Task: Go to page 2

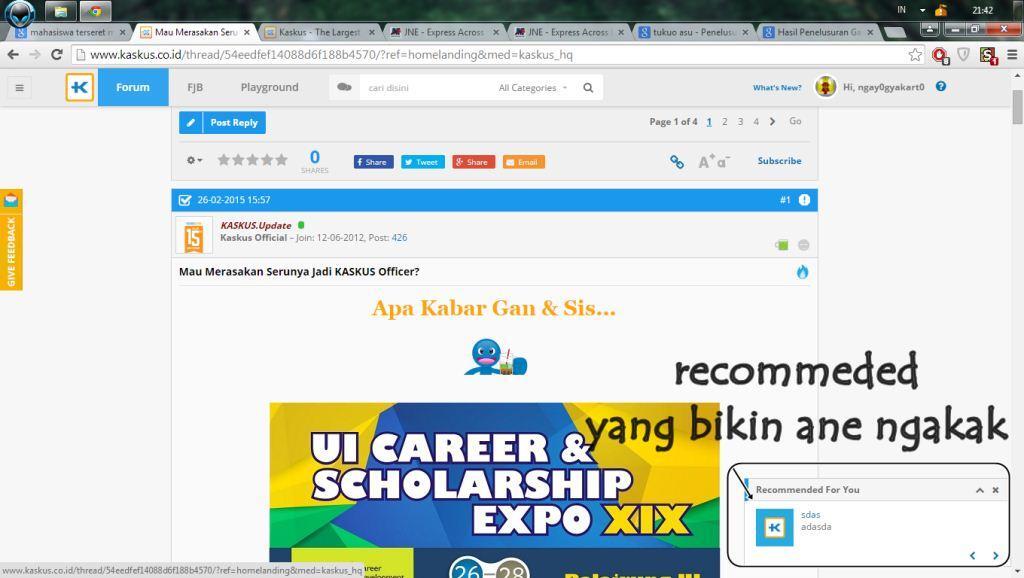Action: [725, 121]
